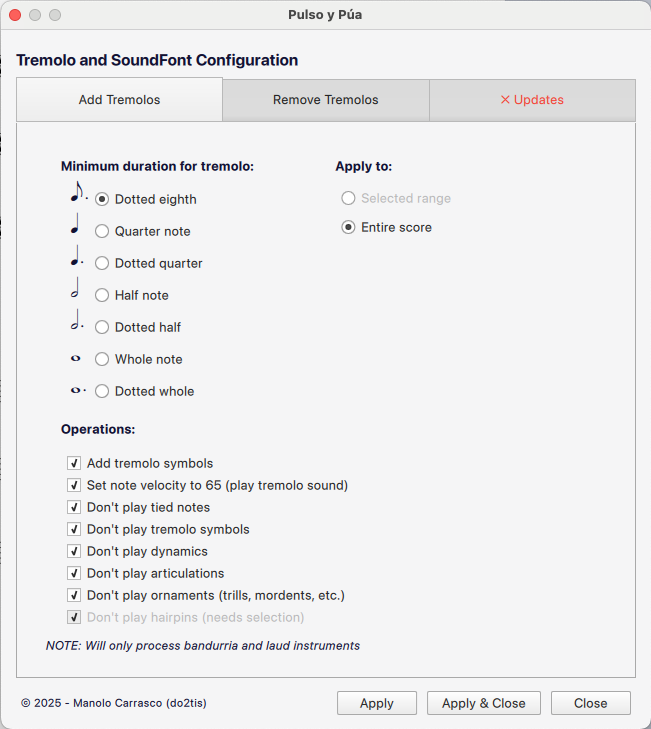Switch to the Remove Tremolos tab
The image size is (651, 729).
326,100
